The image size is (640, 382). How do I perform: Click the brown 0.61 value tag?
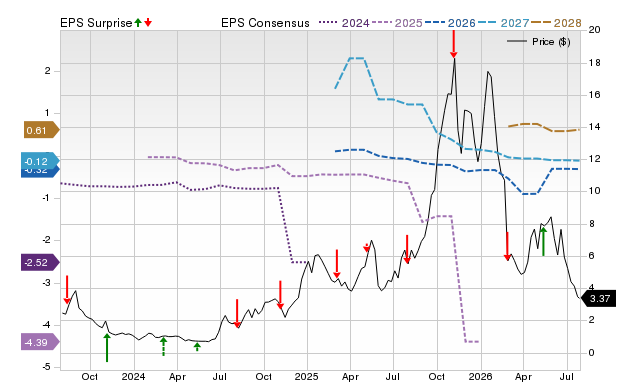(x=42, y=130)
